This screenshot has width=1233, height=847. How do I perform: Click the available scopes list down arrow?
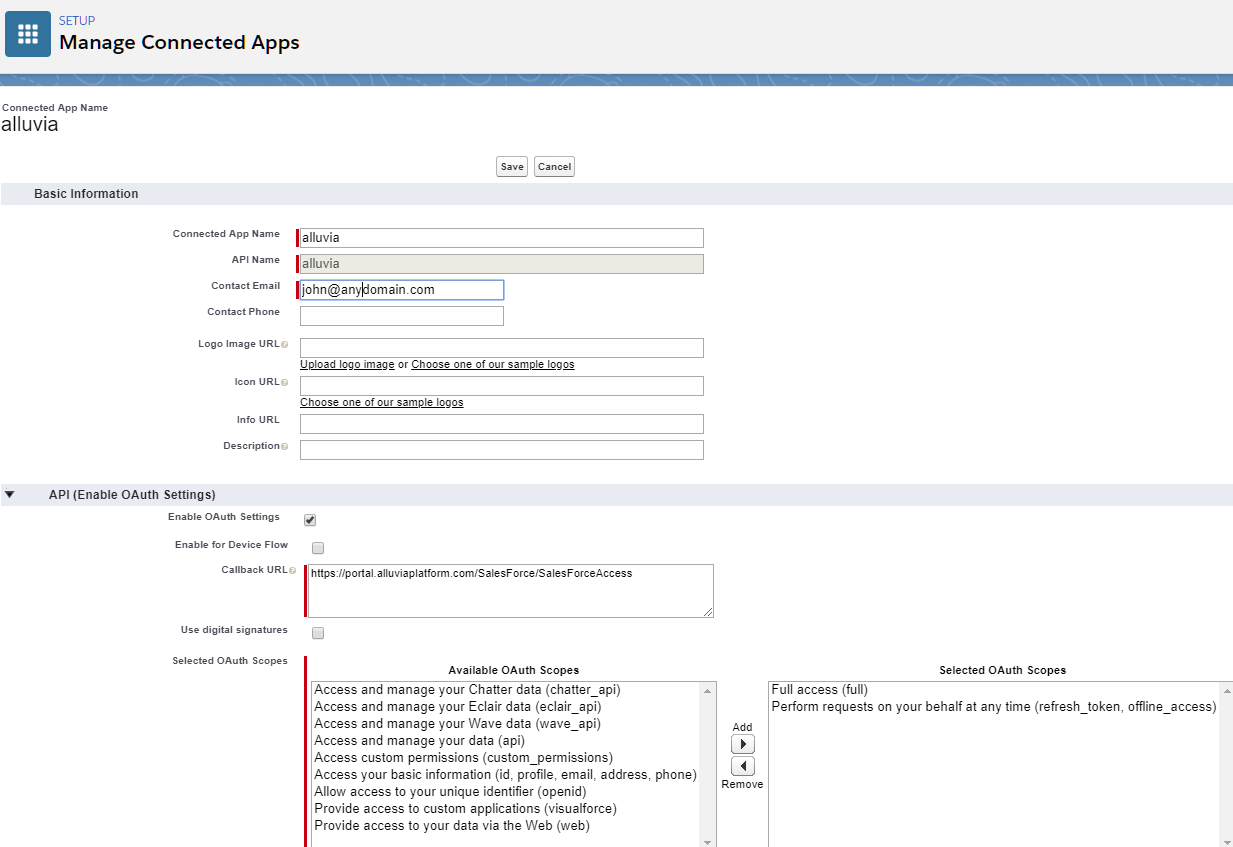pos(709,842)
